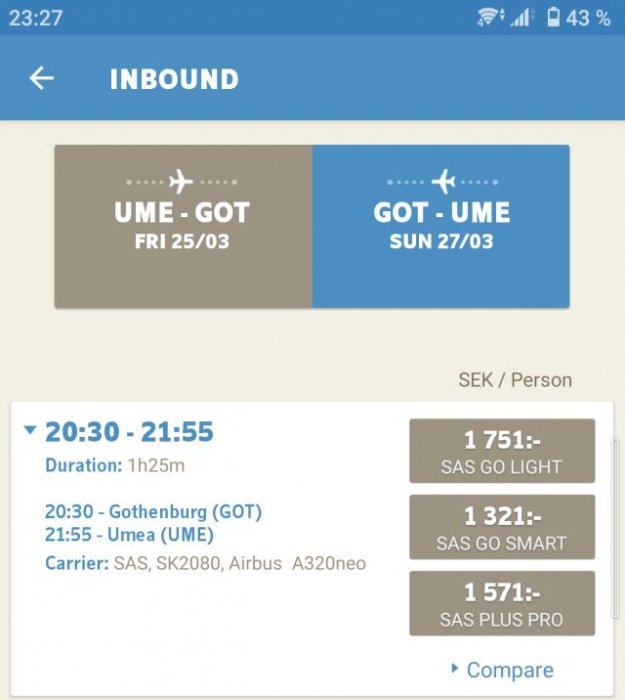
Task: Select SAS GO SMART fare 1 321:-
Action: pos(501,527)
